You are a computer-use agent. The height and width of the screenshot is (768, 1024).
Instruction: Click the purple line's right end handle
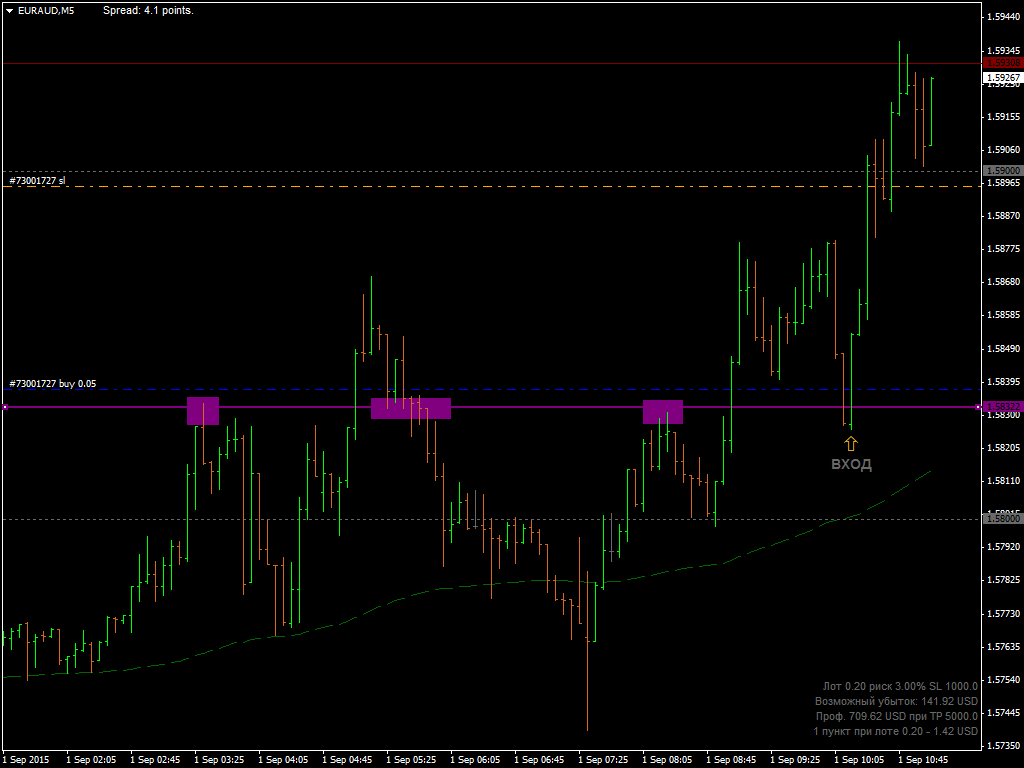point(978,407)
